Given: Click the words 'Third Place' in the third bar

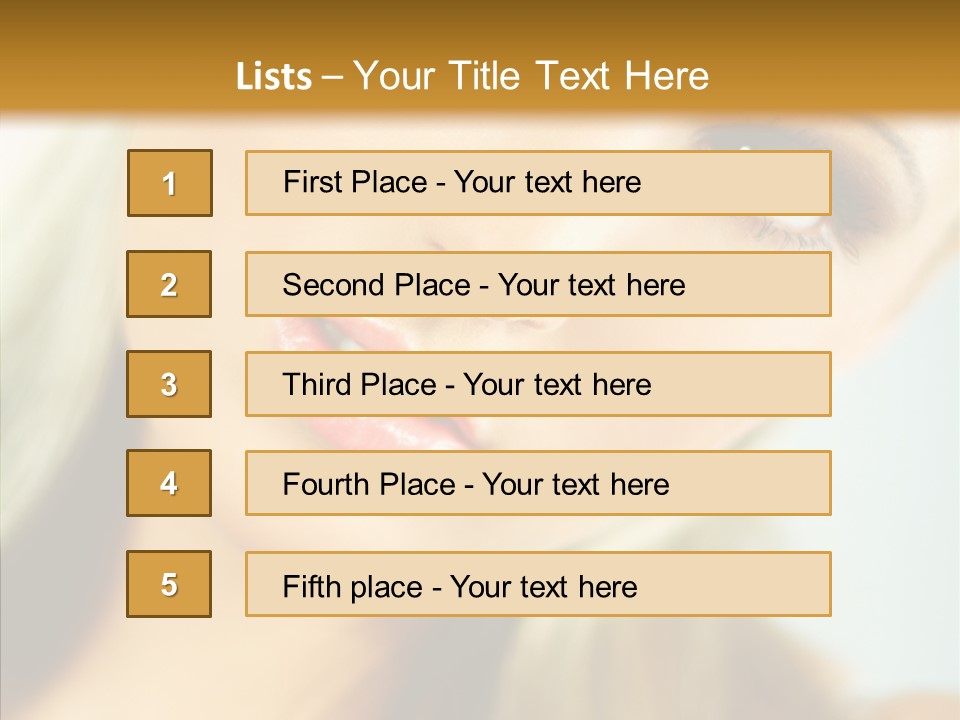Looking at the screenshot, I should (x=359, y=384).
